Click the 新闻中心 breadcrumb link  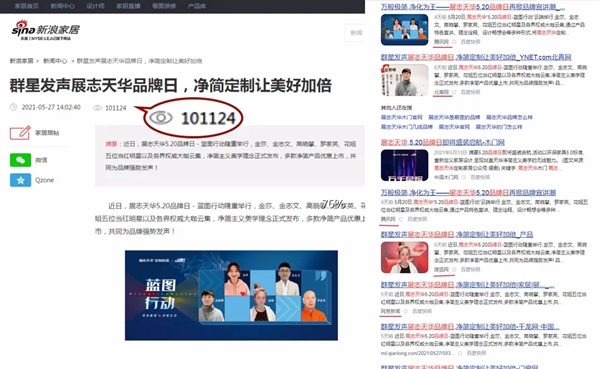[55, 61]
